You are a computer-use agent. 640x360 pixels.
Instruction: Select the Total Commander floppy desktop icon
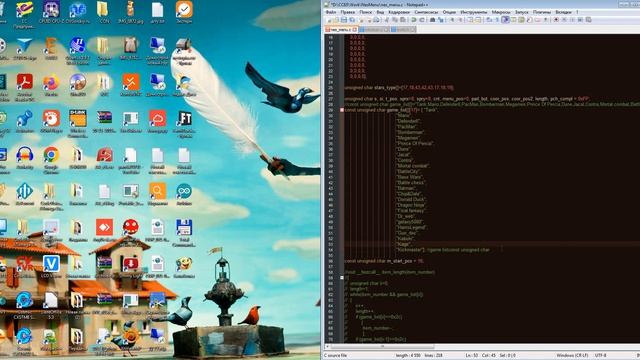[184, 233]
